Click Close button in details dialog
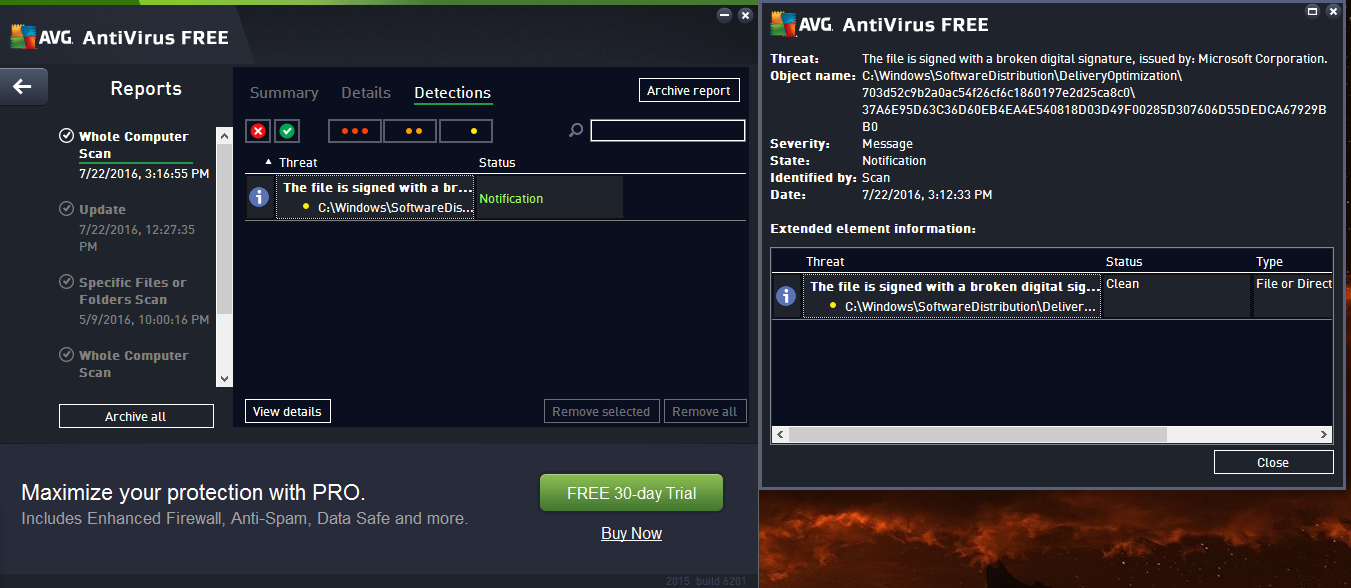Viewport: 1351px width, 588px height. click(x=1273, y=462)
